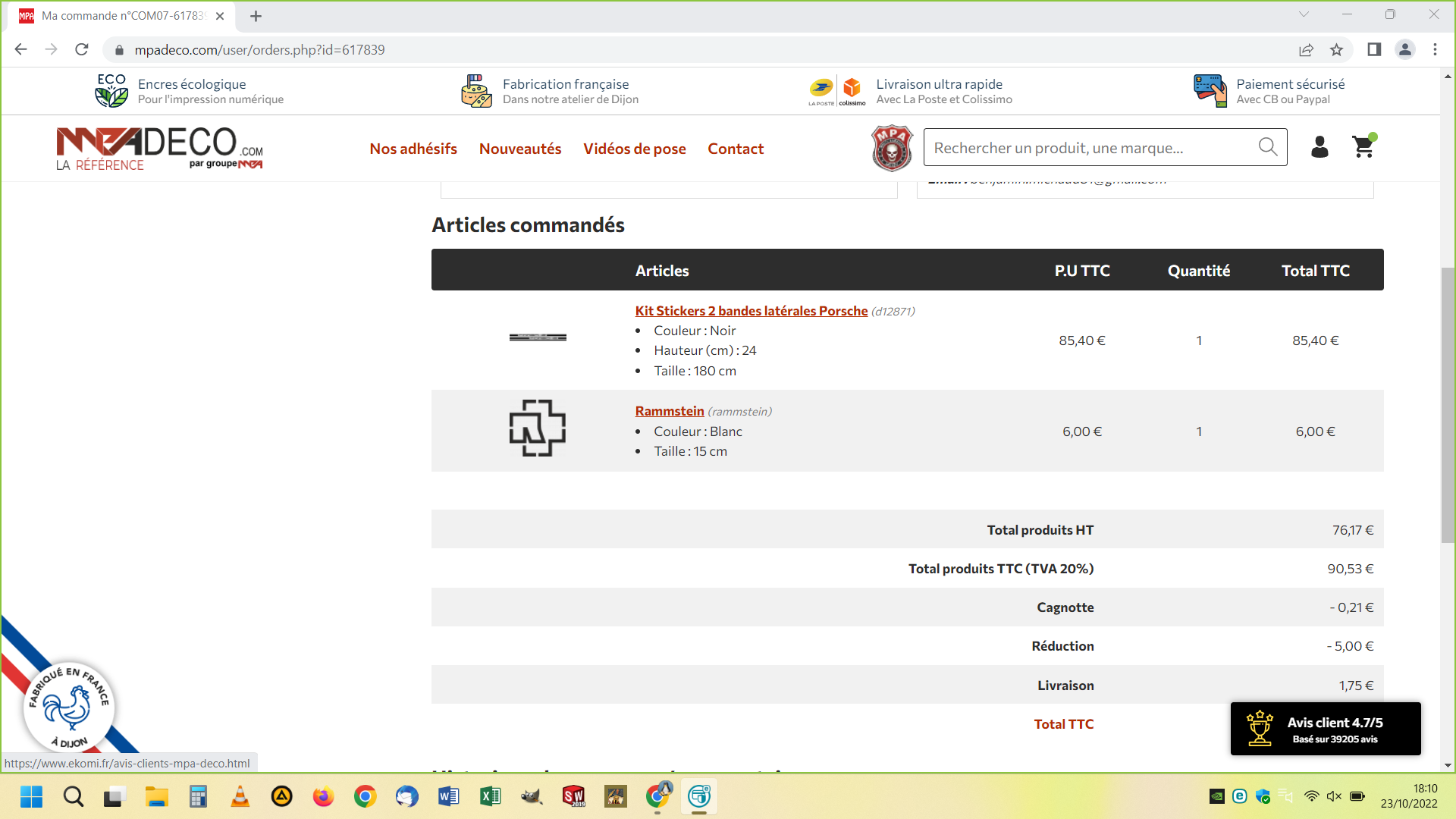Open the Rammstein product link
This screenshot has height=819, width=1456.
click(670, 411)
